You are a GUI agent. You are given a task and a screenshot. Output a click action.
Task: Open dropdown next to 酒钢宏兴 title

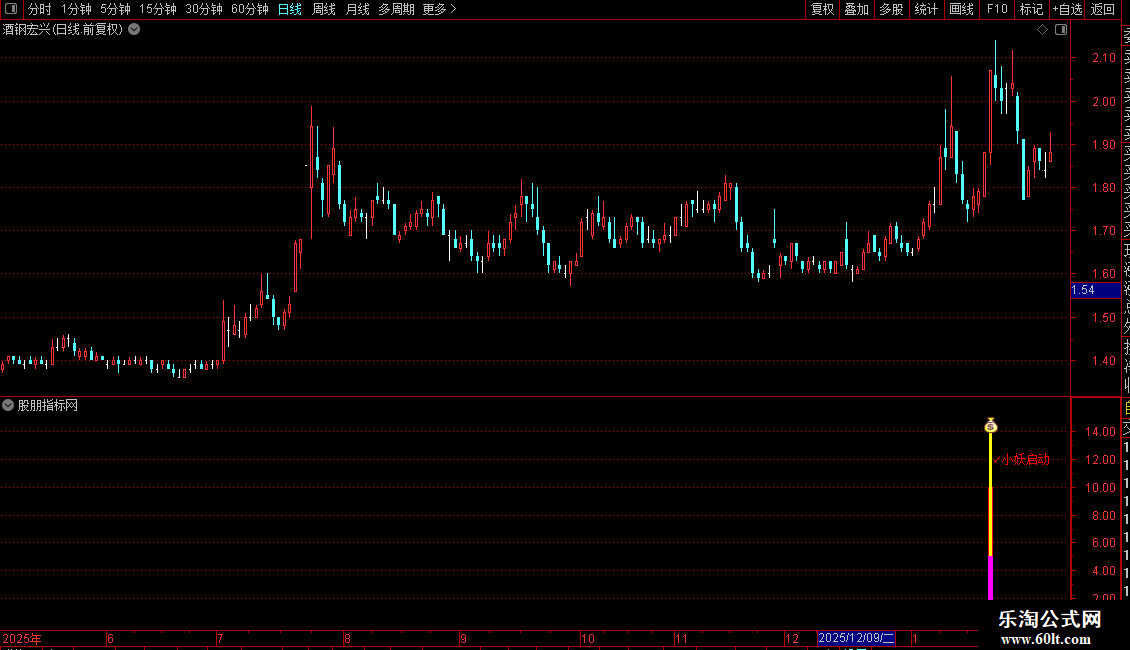click(134, 30)
